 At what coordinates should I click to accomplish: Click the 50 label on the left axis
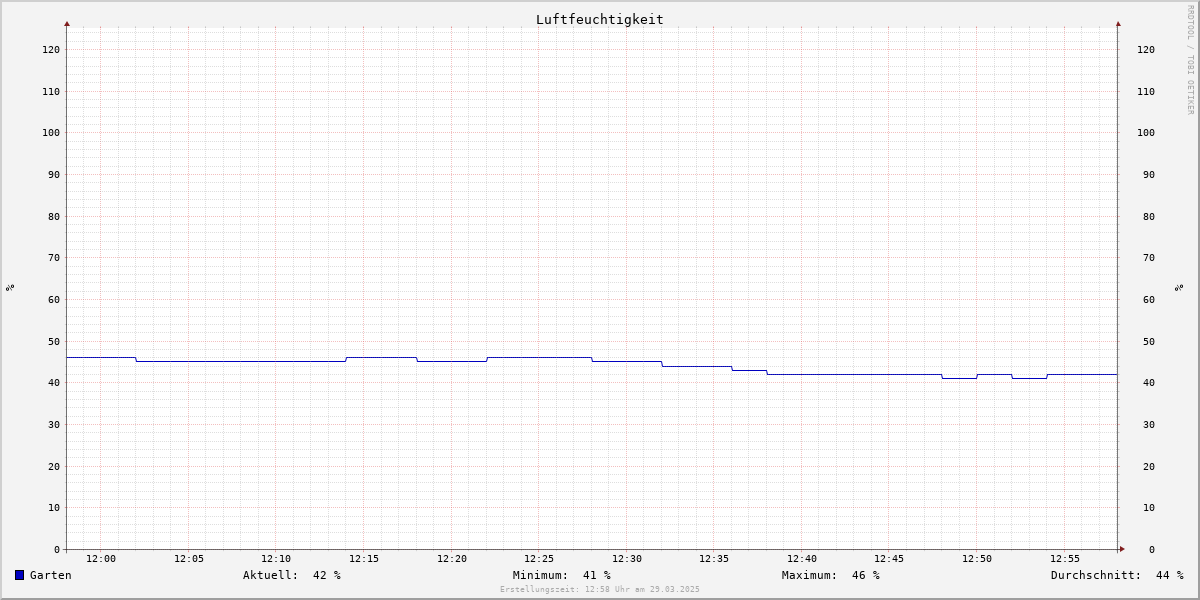[x=54, y=341]
